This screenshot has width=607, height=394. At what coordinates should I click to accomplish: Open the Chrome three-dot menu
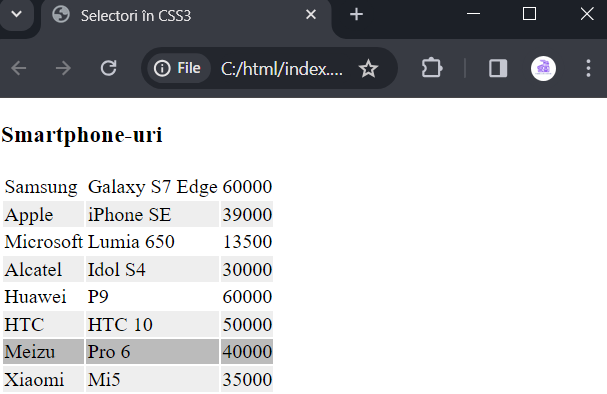click(x=588, y=68)
